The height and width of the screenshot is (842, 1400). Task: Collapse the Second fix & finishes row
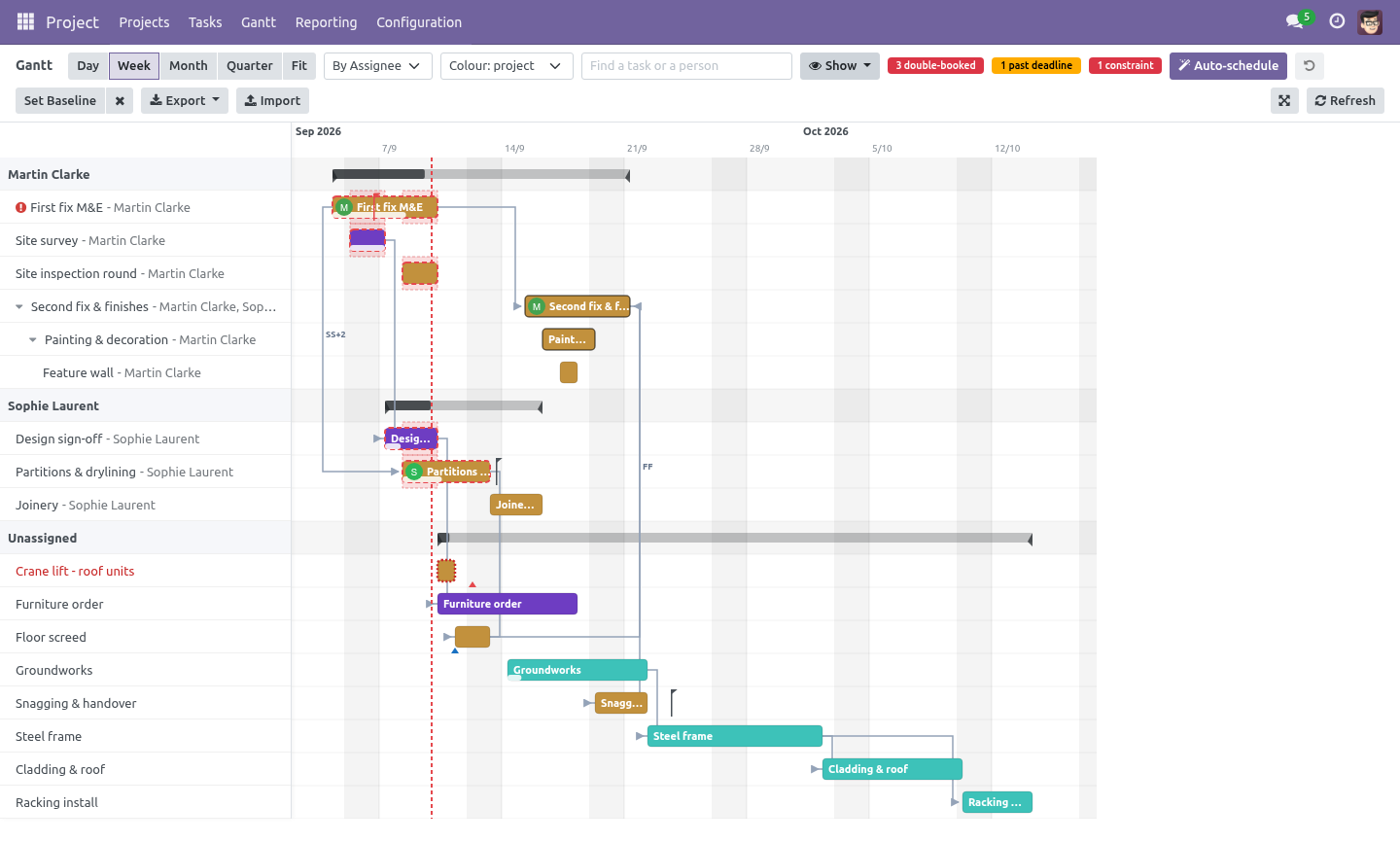[19, 306]
